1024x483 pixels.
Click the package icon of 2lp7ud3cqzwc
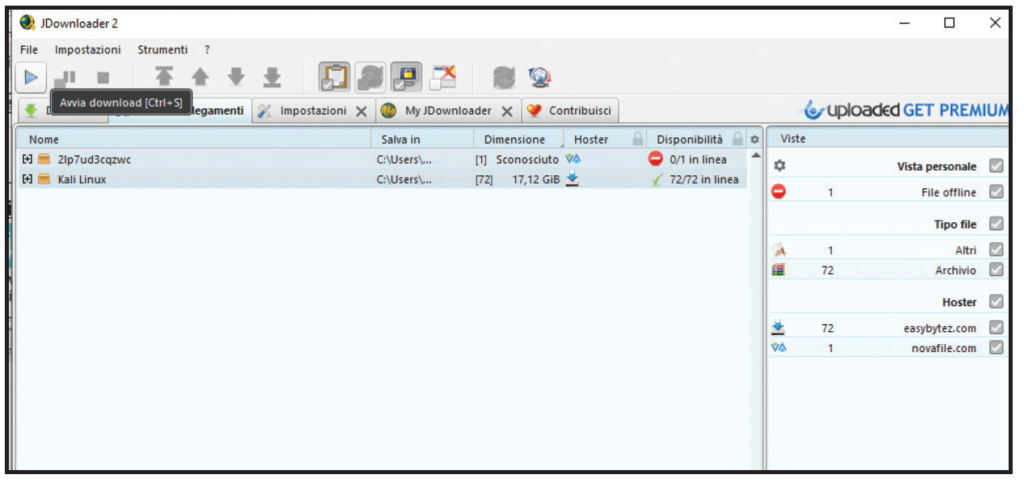click(44, 159)
